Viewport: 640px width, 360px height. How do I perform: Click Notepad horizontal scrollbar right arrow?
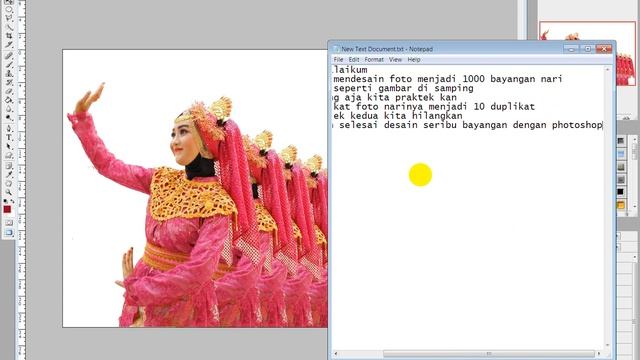coord(599,353)
